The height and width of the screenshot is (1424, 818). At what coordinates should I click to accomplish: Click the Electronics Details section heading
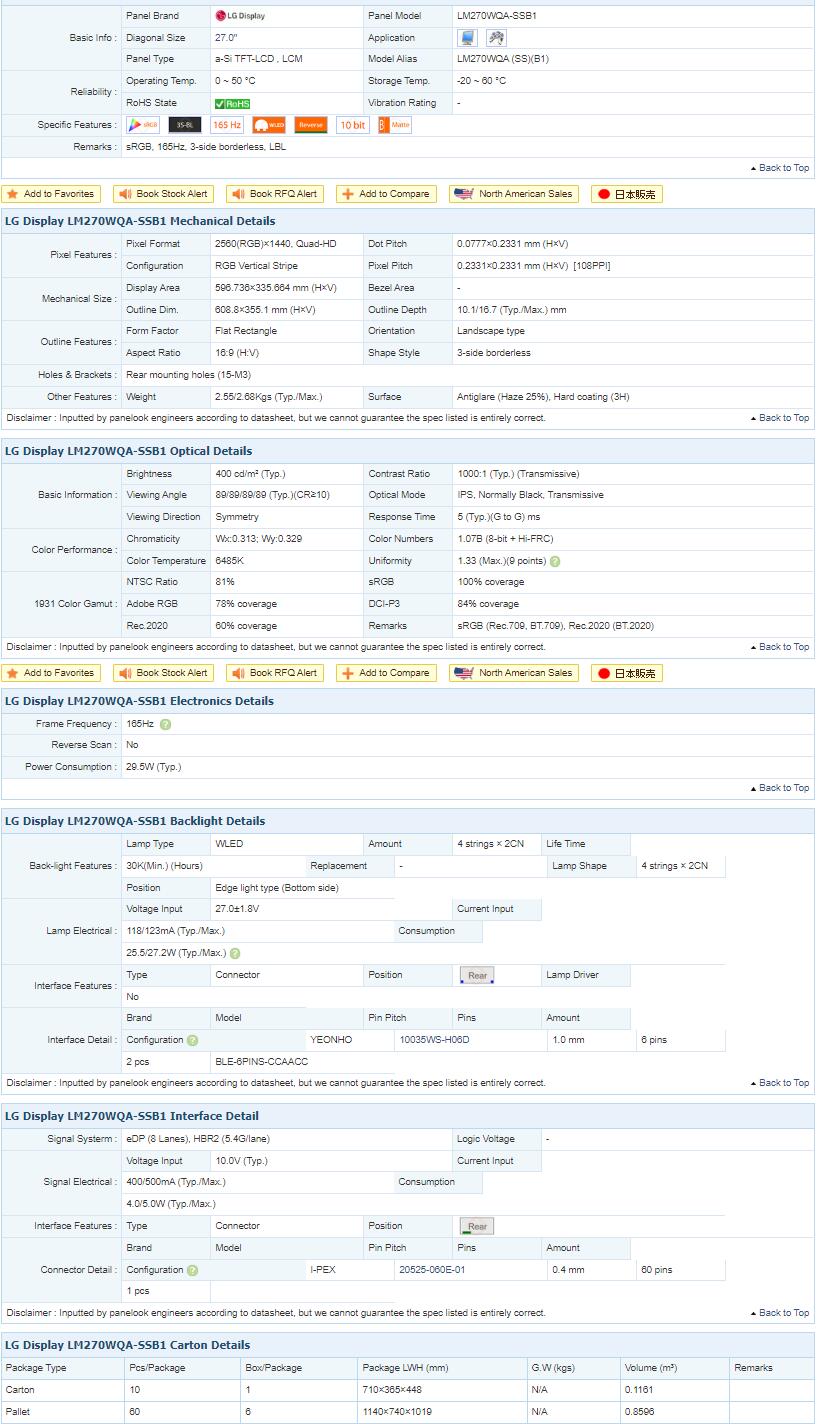pos(139,701)
